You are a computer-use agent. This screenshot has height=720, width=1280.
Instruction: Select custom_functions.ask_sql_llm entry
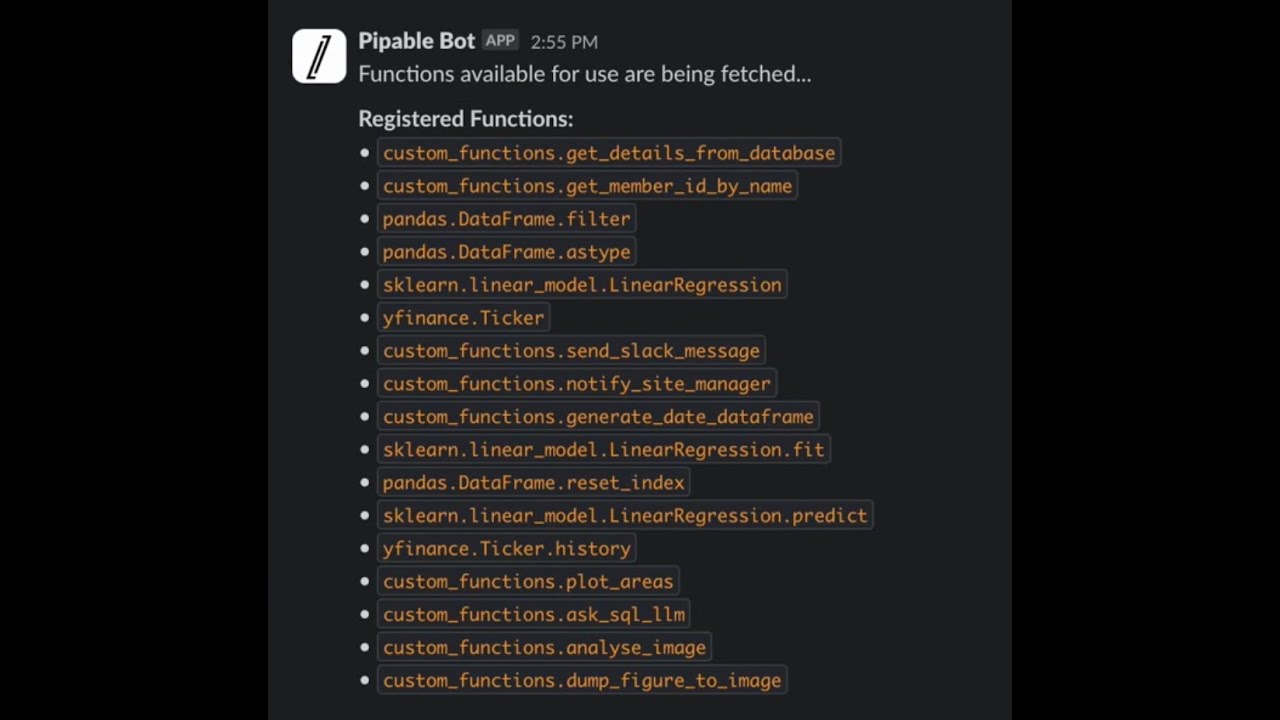click(533, 615)
